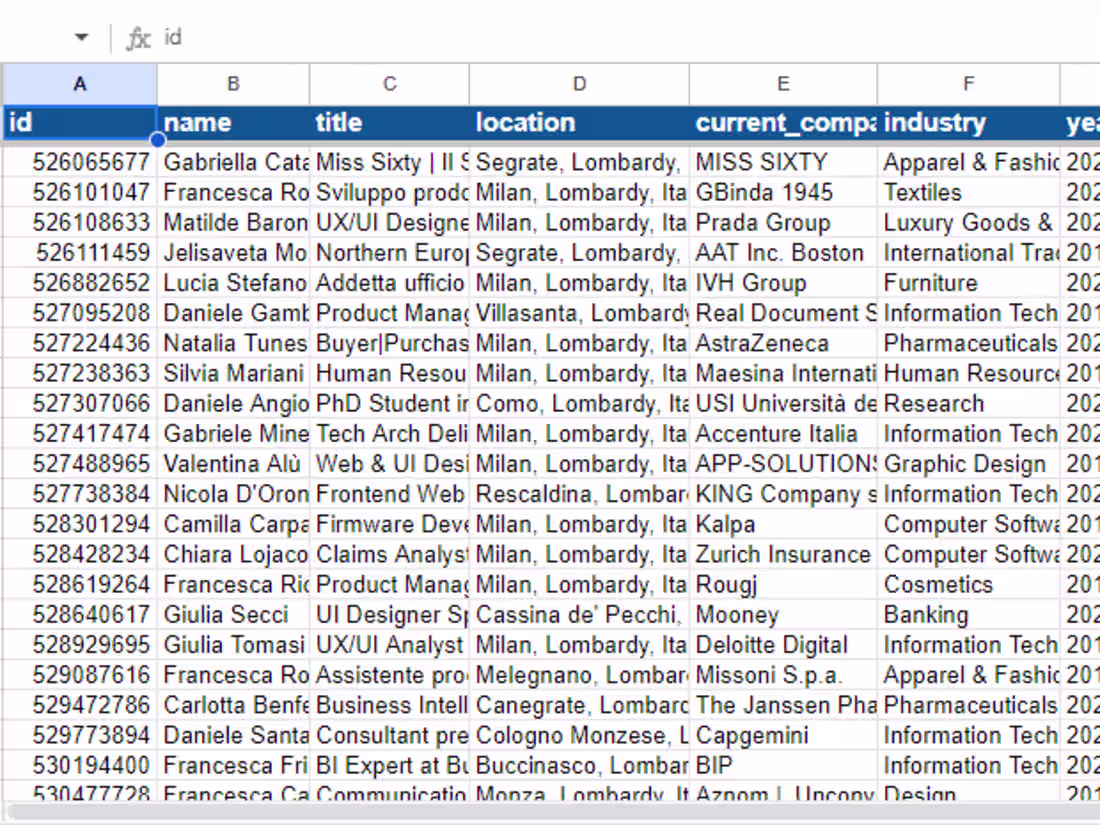Open the Name Box dropdown arrow
Image resolution: width=1100 pixels, height=825 pixels.
(82, 36)
